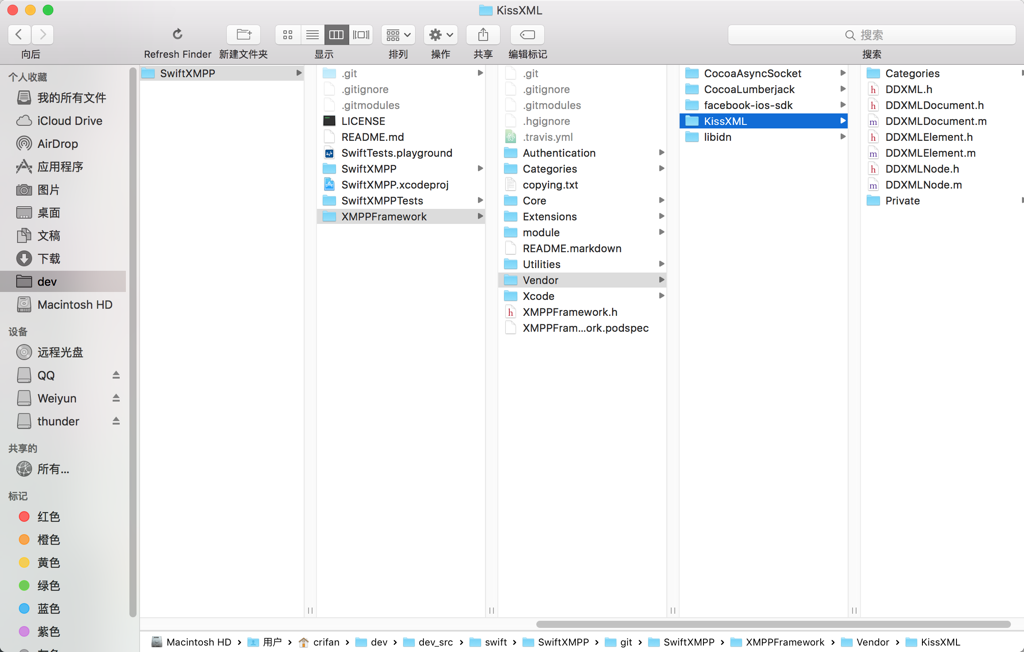Select XMPPFram...ork.podspec file
This screenshot has height=652, width=1024.
pyautogui.click(x=583, y=328)
